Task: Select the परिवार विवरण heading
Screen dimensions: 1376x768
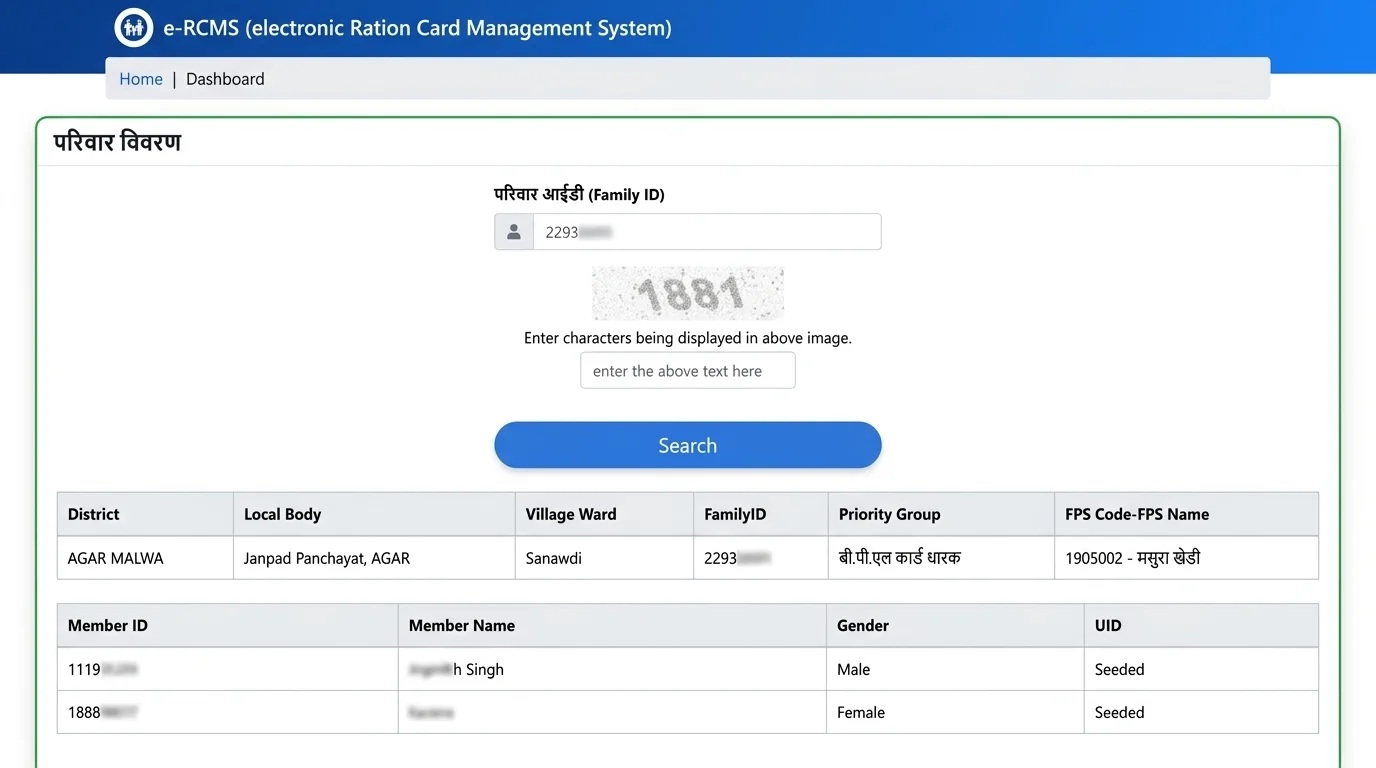Action: pos(117,142)
